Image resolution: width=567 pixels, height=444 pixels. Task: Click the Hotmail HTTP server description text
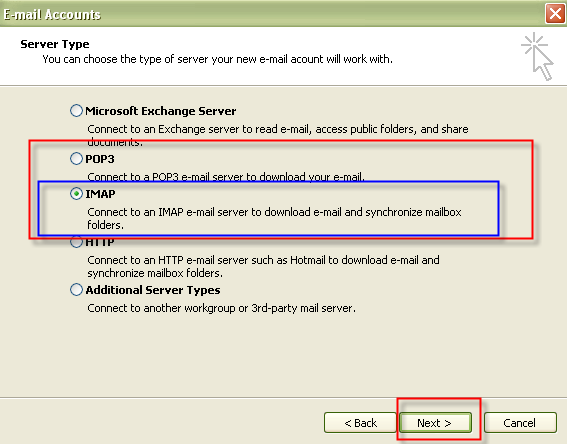click(263, 266)
